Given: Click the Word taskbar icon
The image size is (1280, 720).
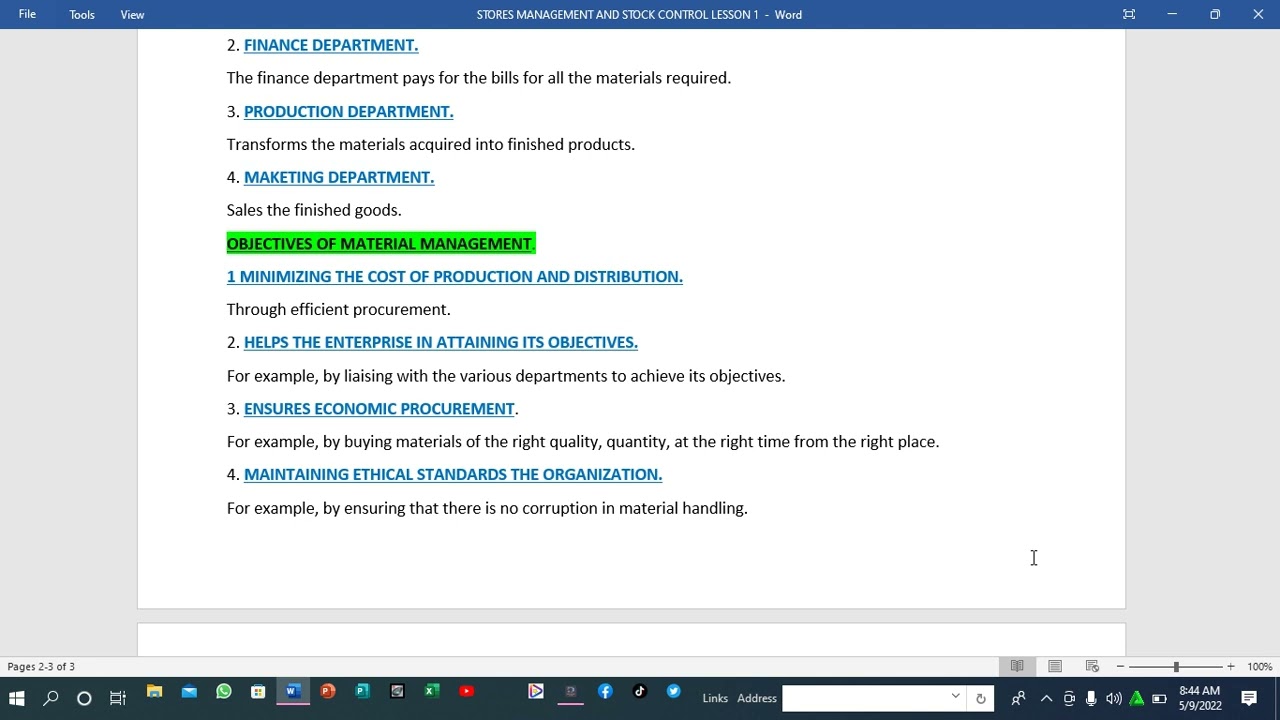Looking at the screenshot, I should click(292, 691).
